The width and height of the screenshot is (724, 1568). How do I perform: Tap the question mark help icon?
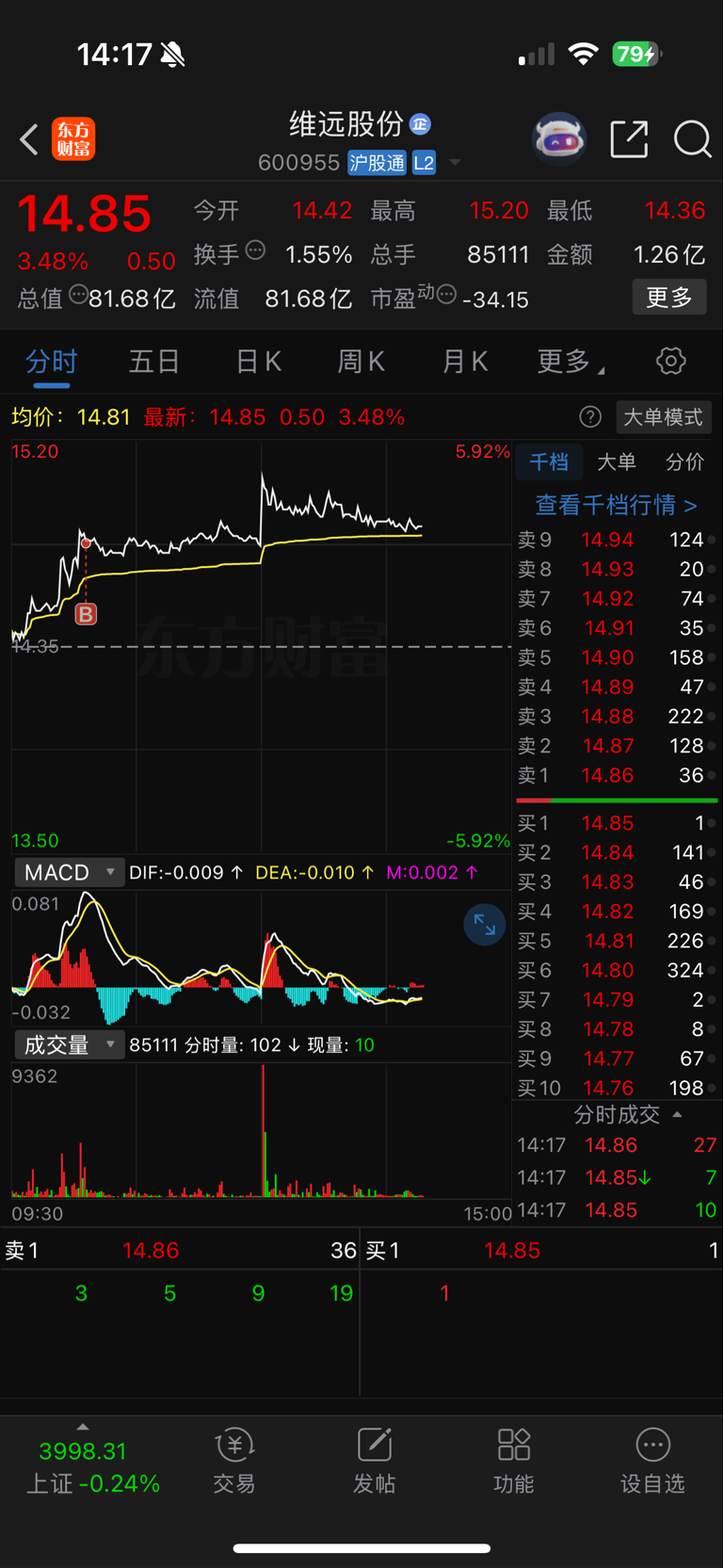pos(590,417)
